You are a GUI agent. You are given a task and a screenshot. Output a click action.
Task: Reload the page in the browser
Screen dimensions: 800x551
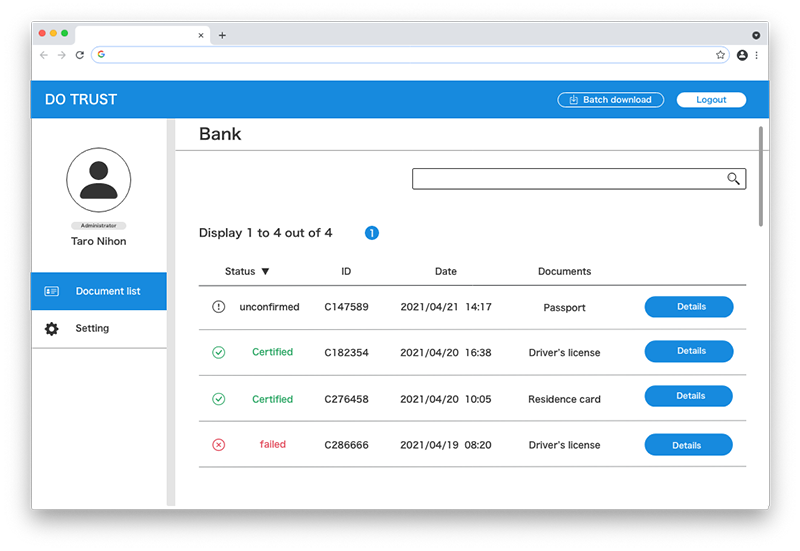click(x=80, y=55)
